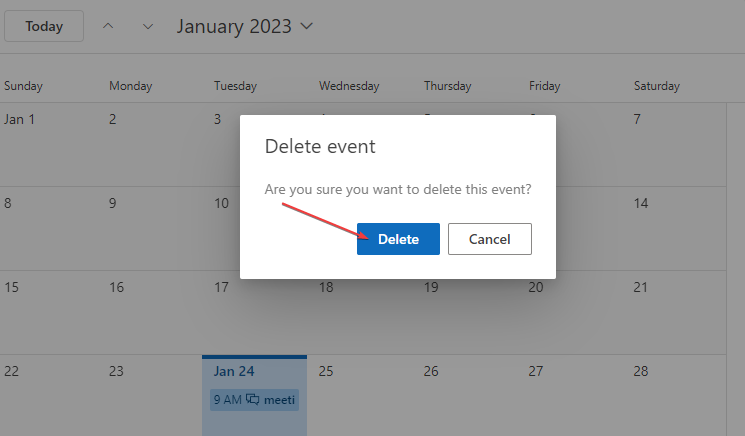Click the blue Delete button

pos(398,239)
